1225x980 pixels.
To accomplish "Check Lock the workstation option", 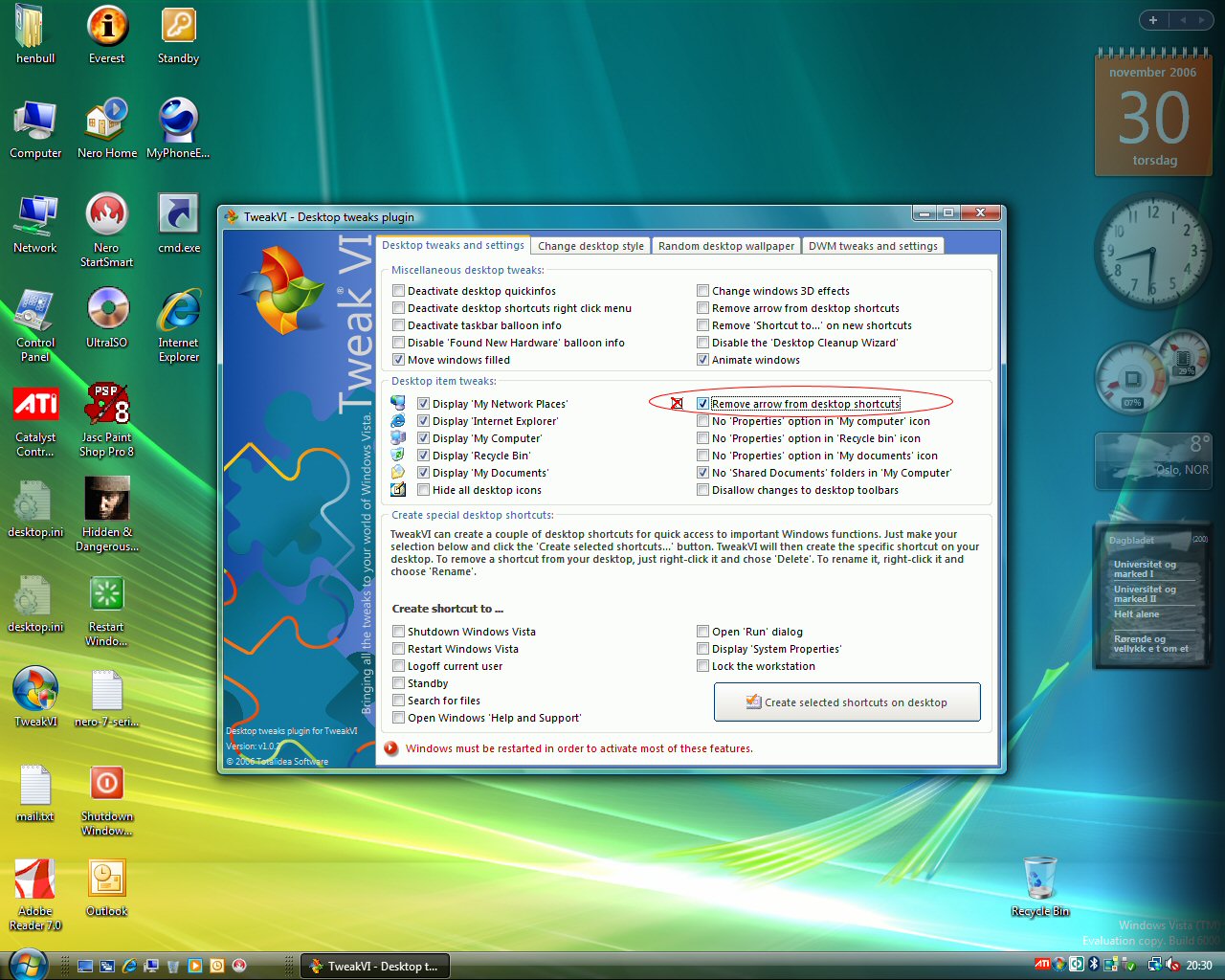I will click(703, 666).
